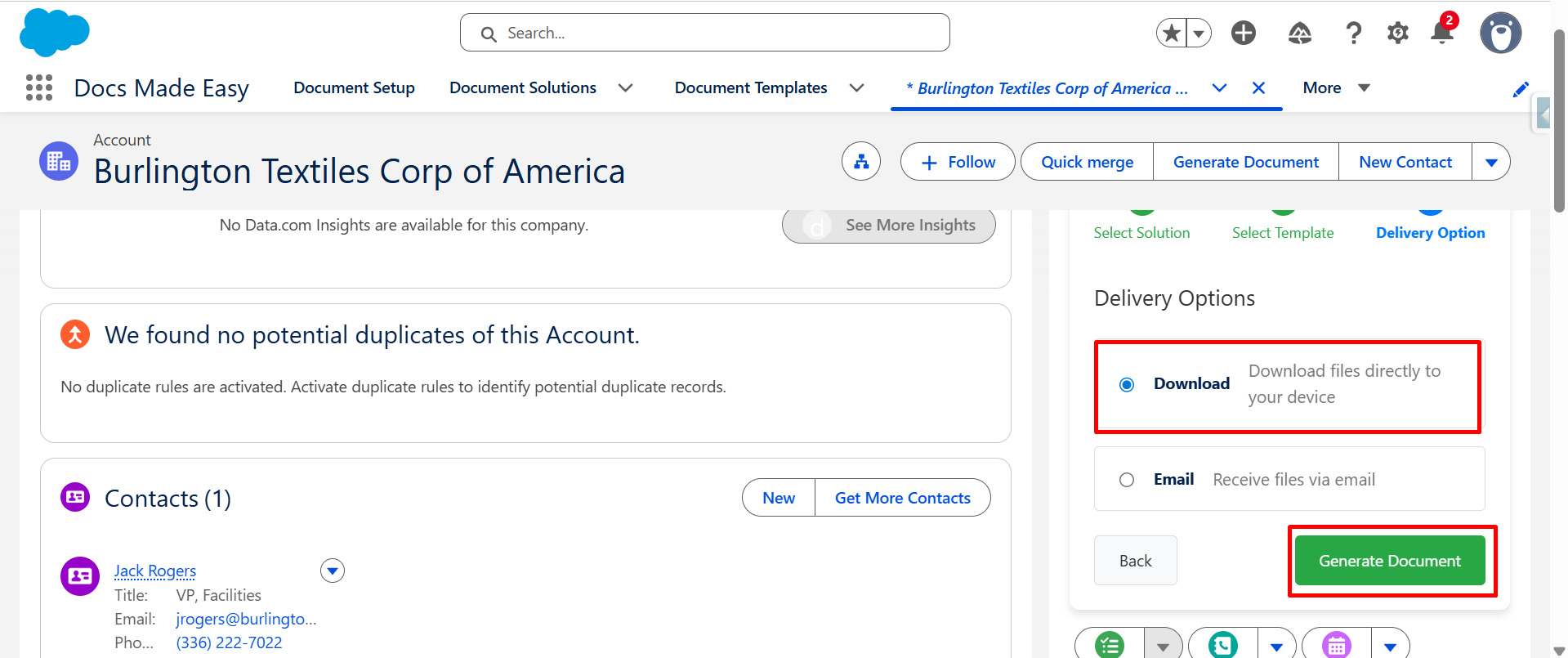Close the Burlington Textiles tab

[1258, 87]
